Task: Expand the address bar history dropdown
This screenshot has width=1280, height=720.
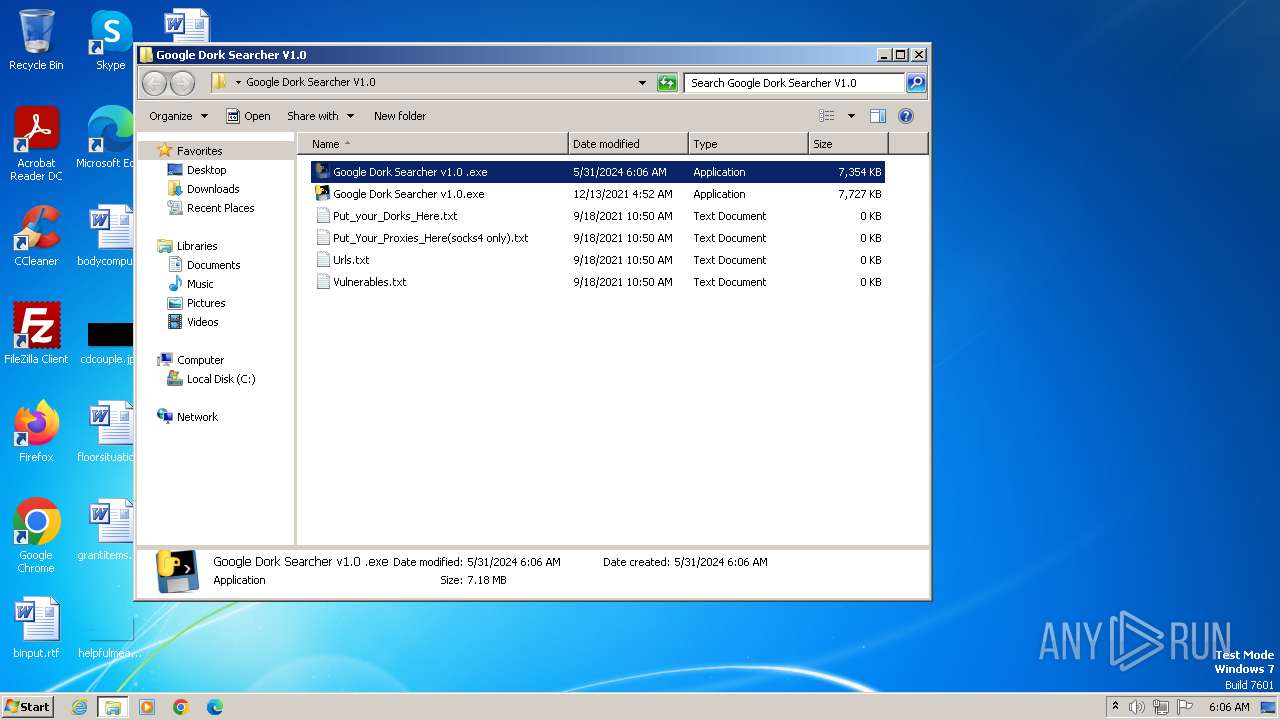Action: 642,83
